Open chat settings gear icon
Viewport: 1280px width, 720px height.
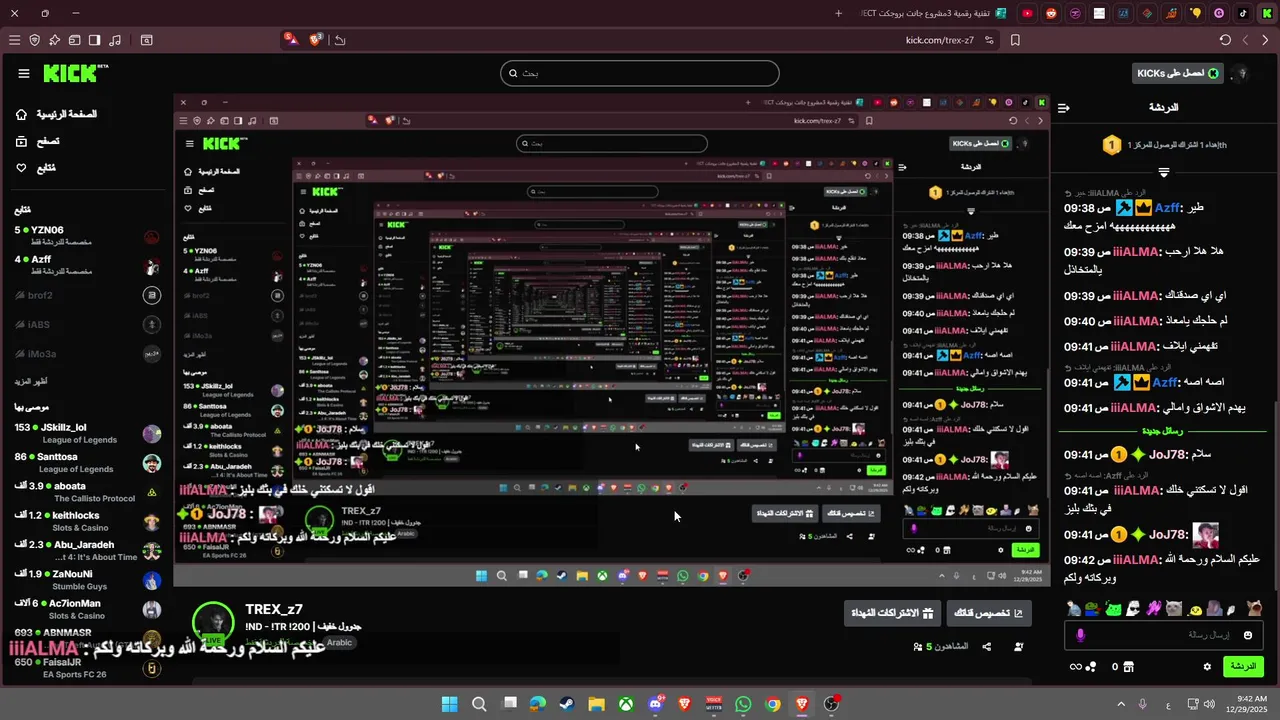coord(1207,666)
